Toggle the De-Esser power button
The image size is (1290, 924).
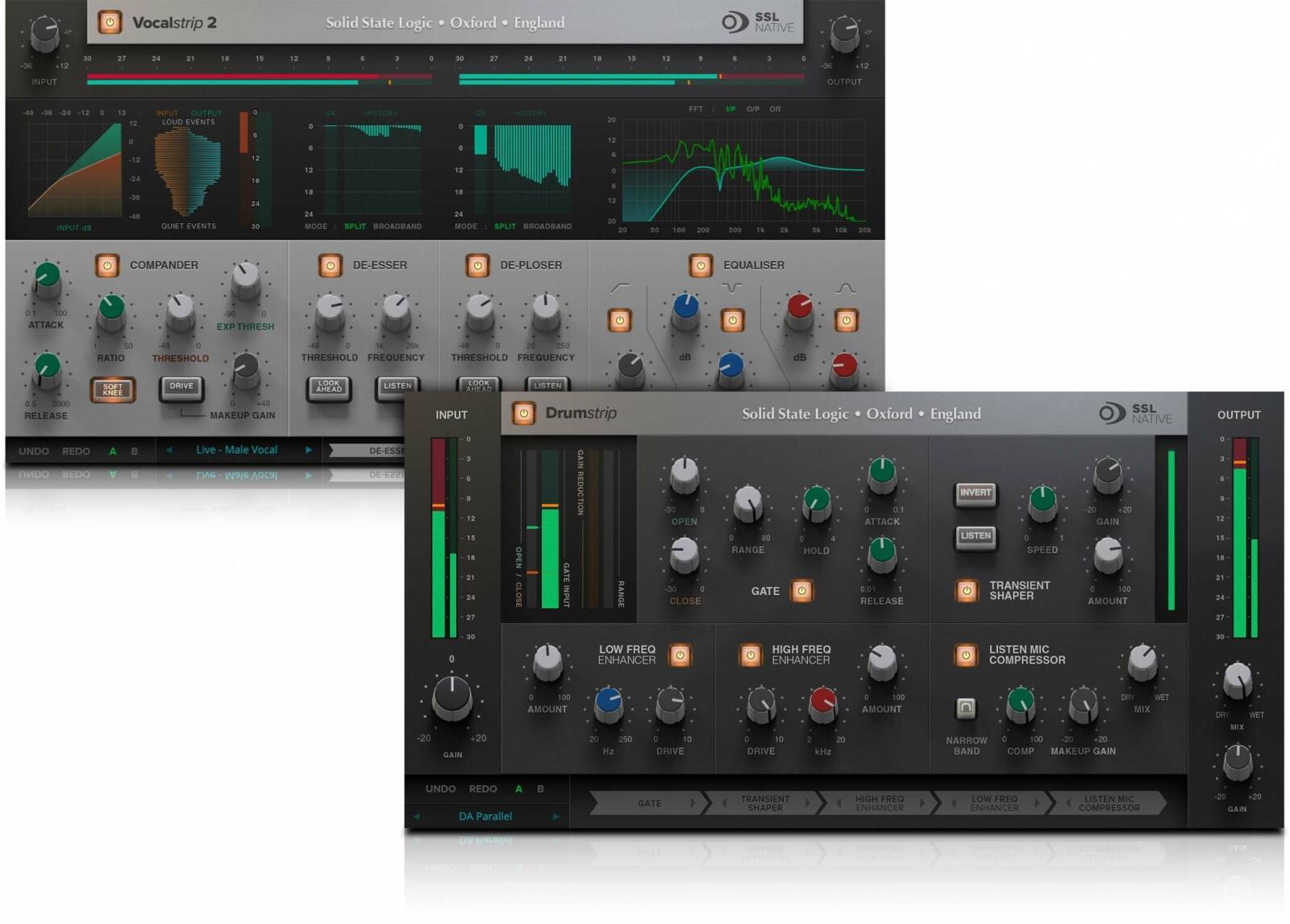click(330, 265)
